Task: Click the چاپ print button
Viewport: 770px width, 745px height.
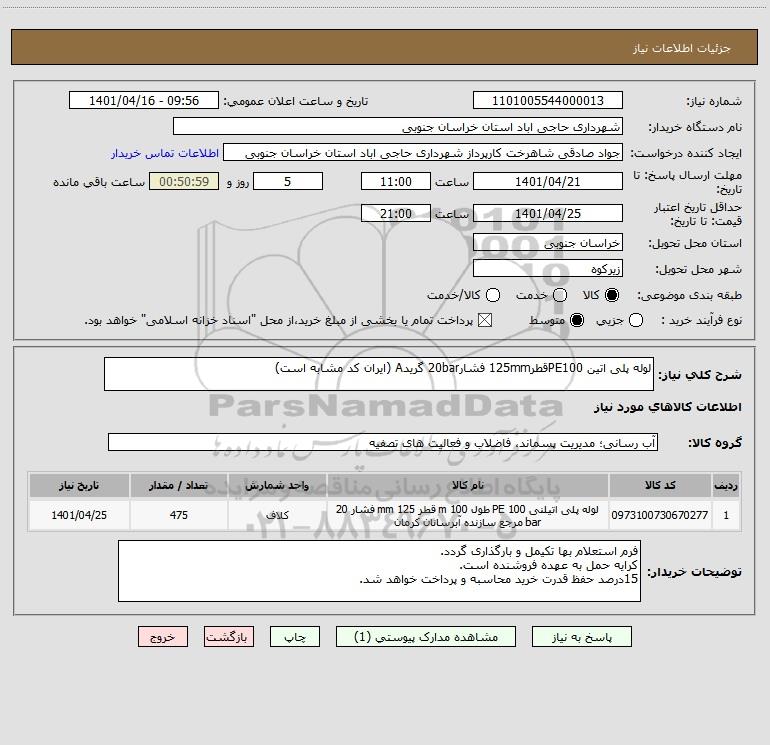Action: (x=295, y=637)
